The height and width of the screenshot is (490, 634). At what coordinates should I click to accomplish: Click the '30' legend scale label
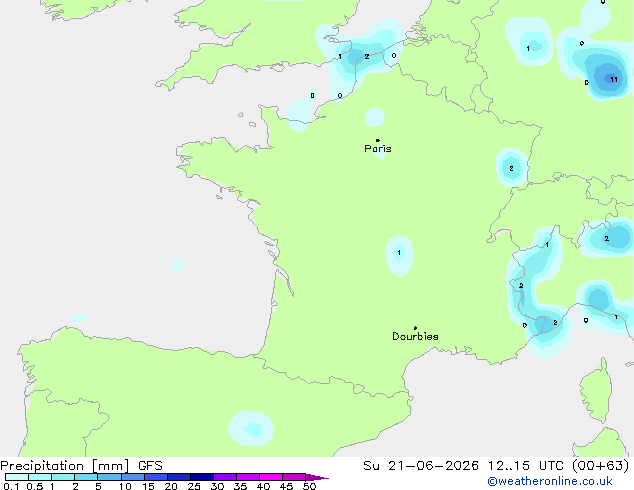point(217,486)
